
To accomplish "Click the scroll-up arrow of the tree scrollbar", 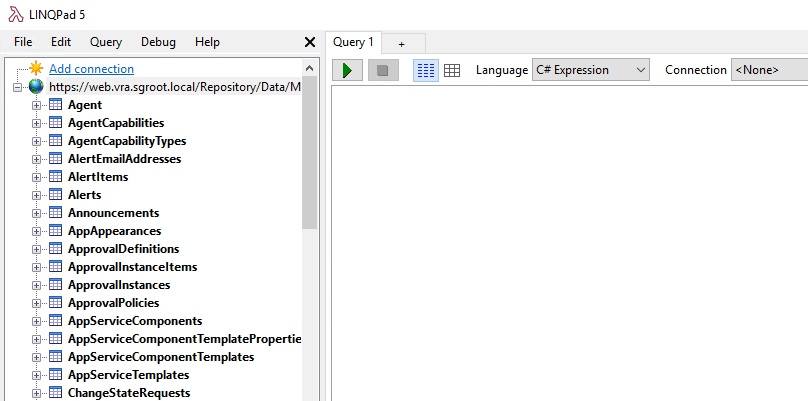I will [x=309, y=68].
